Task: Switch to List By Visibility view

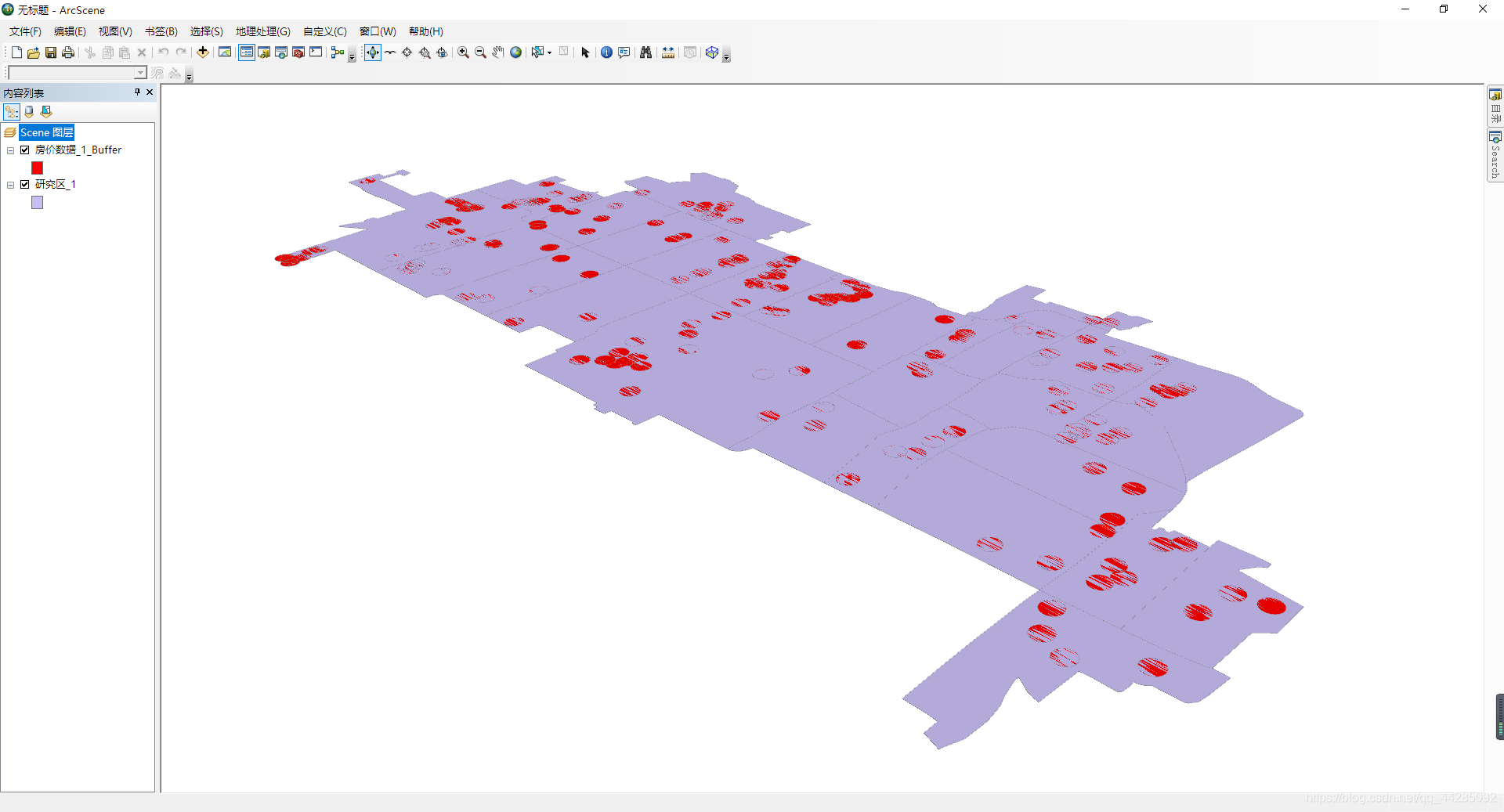Action: [x=46, y=112]
